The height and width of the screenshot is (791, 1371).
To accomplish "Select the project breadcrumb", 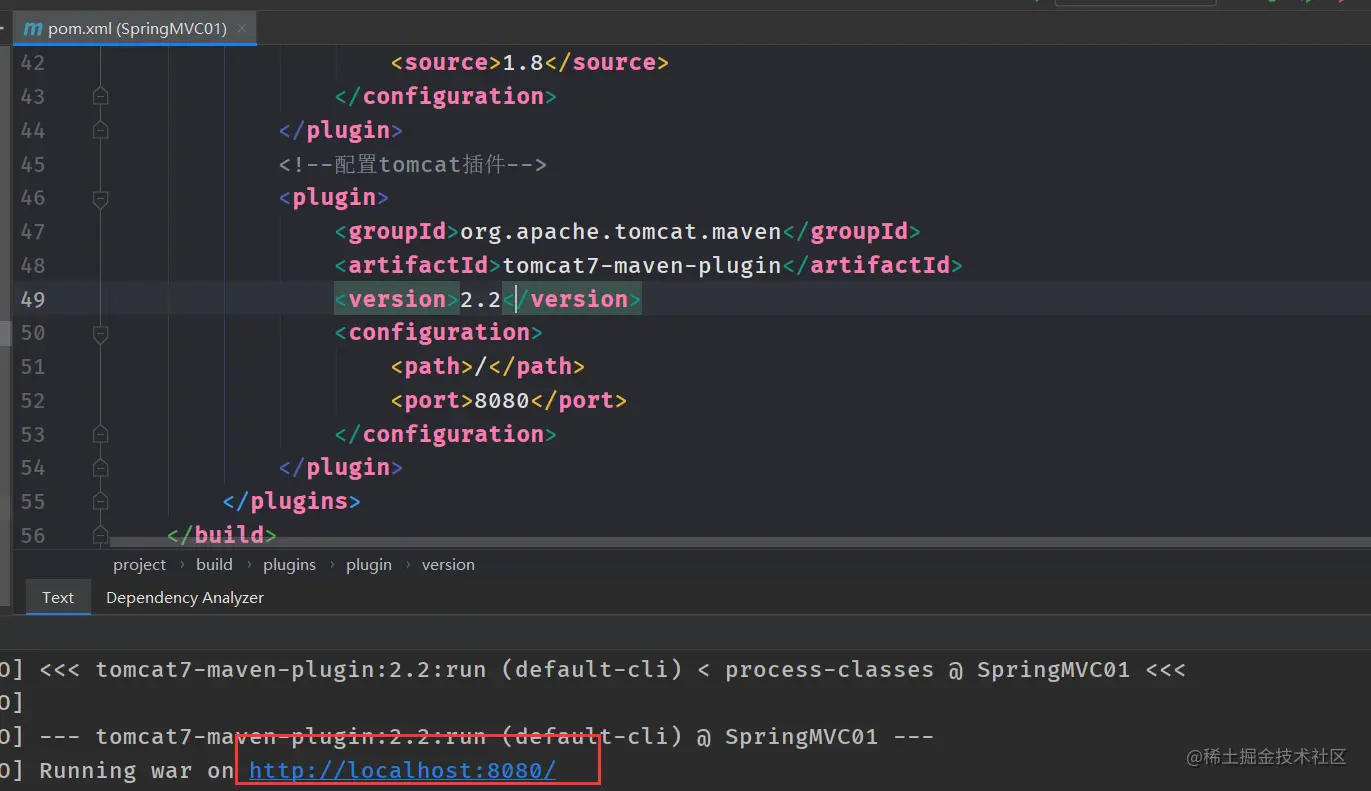I will (139, 564).
